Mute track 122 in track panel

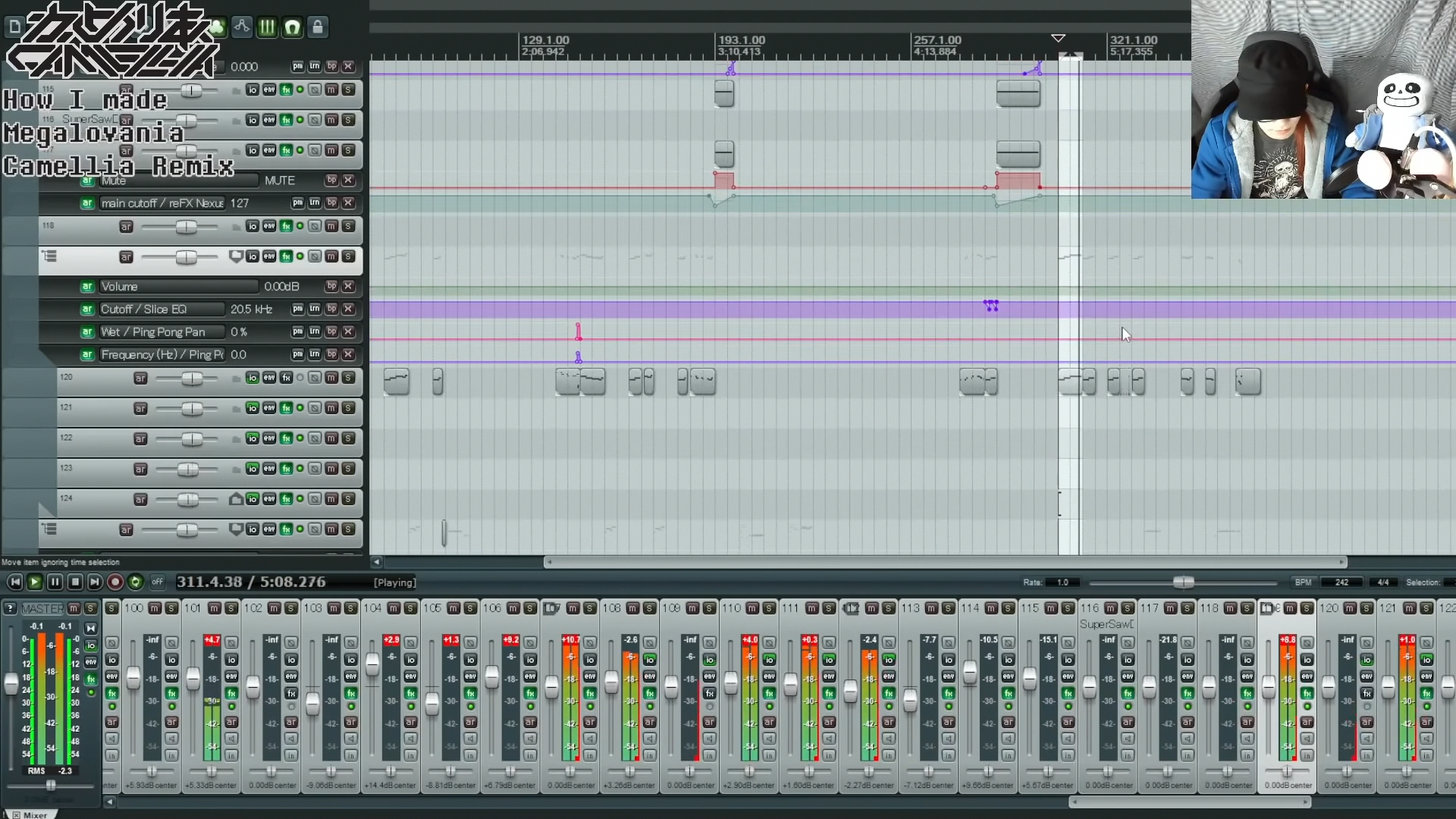tap(331, 438)
